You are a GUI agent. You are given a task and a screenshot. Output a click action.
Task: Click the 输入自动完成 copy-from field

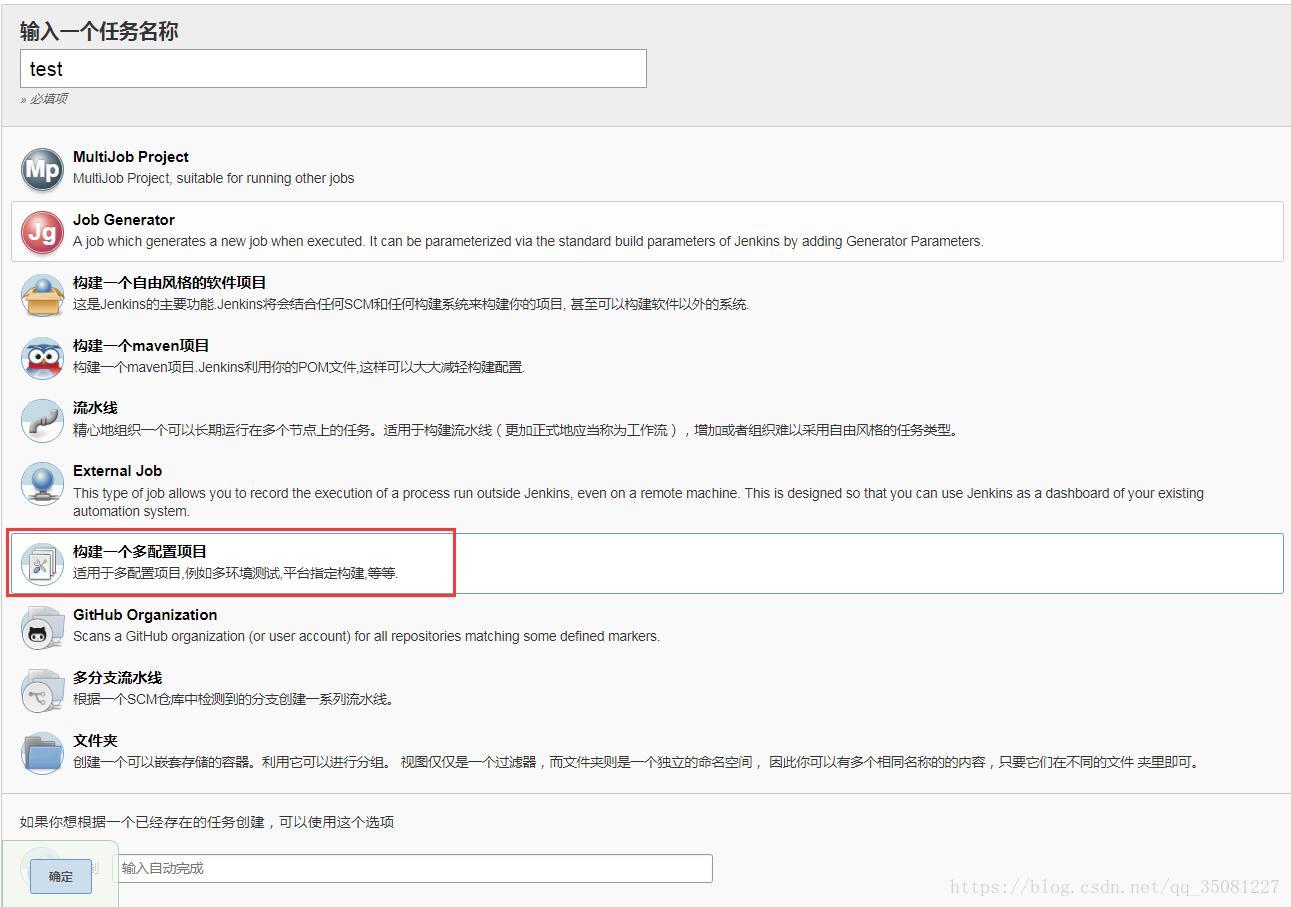(414, 868)
